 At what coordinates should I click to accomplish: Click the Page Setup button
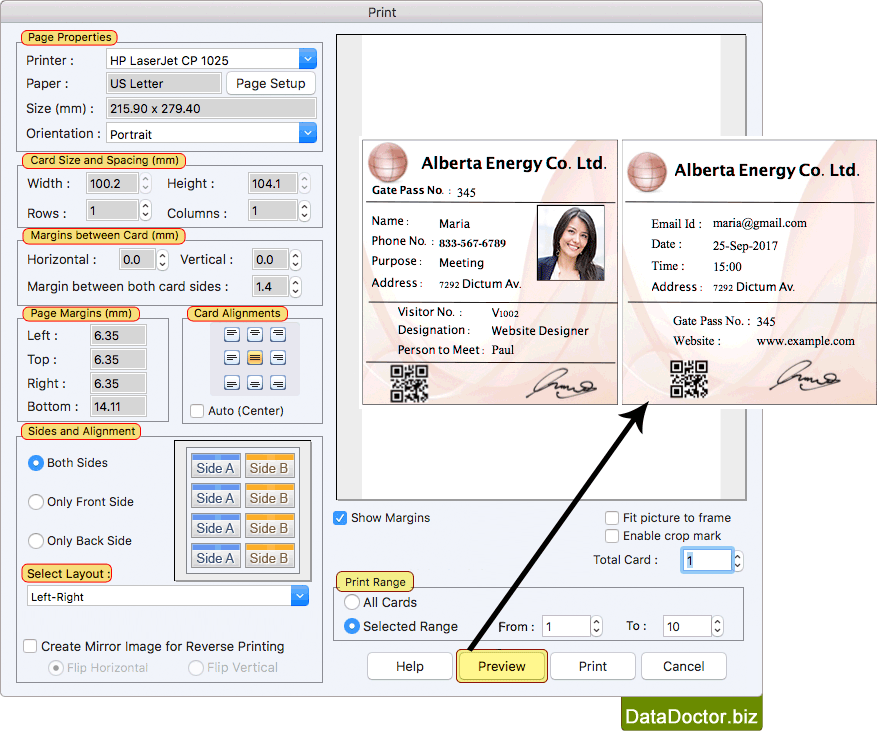click(271, 83)
